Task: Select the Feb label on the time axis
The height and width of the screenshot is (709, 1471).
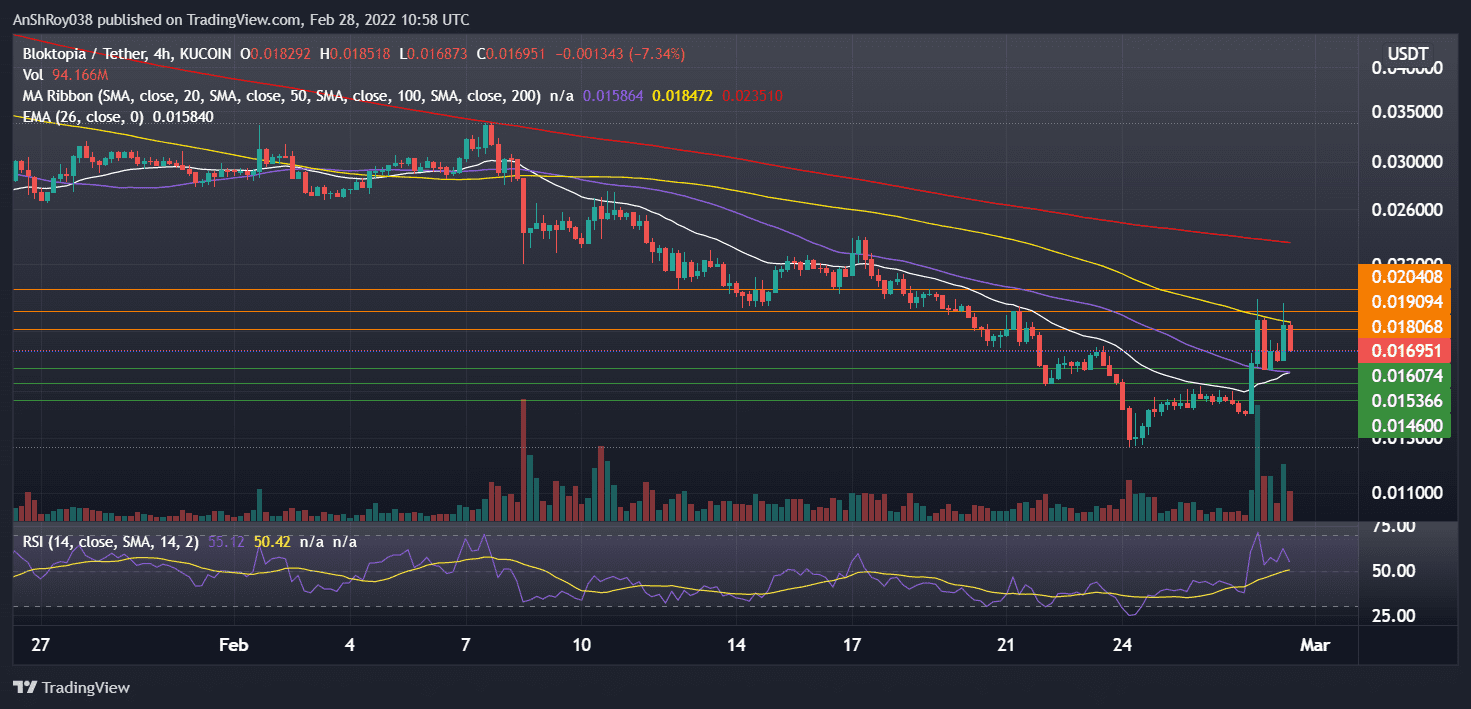Action: (234, 645)
